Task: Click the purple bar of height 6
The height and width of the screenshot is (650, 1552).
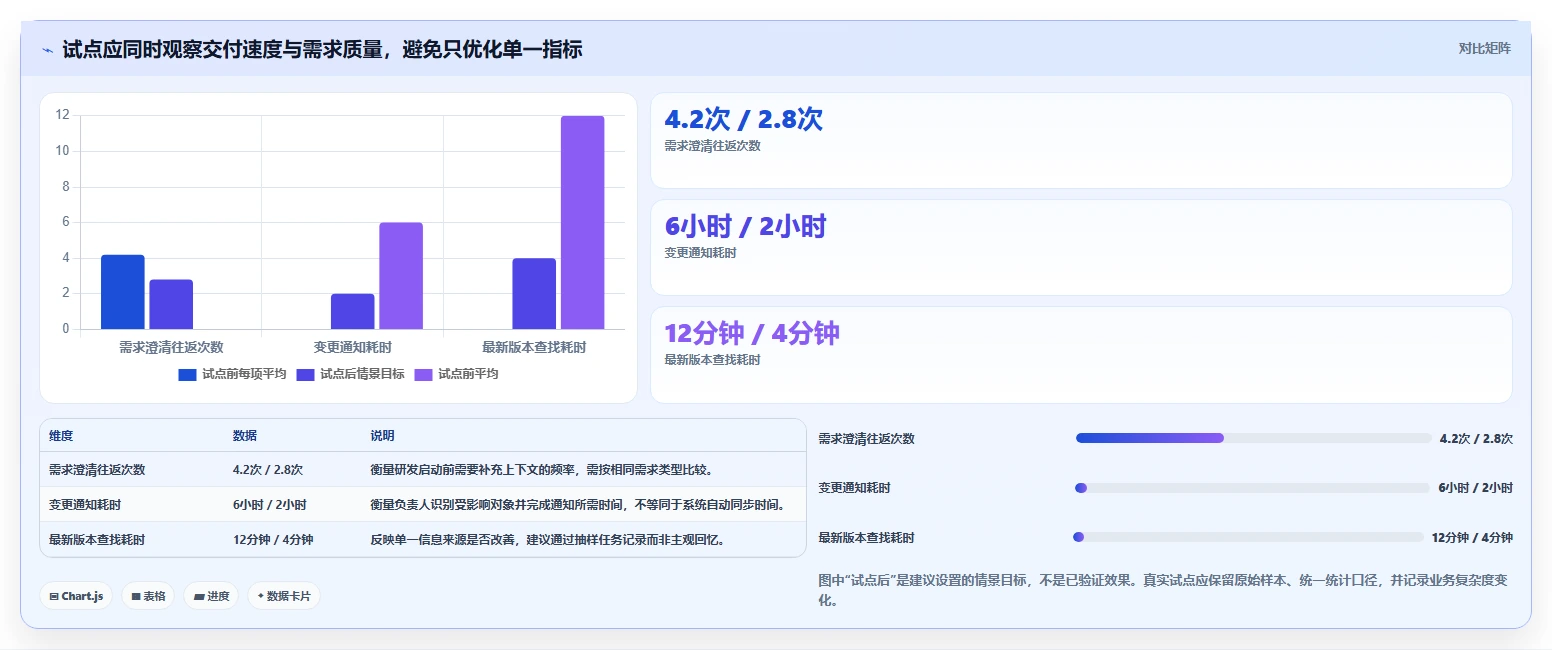Action: click(401, 276)
